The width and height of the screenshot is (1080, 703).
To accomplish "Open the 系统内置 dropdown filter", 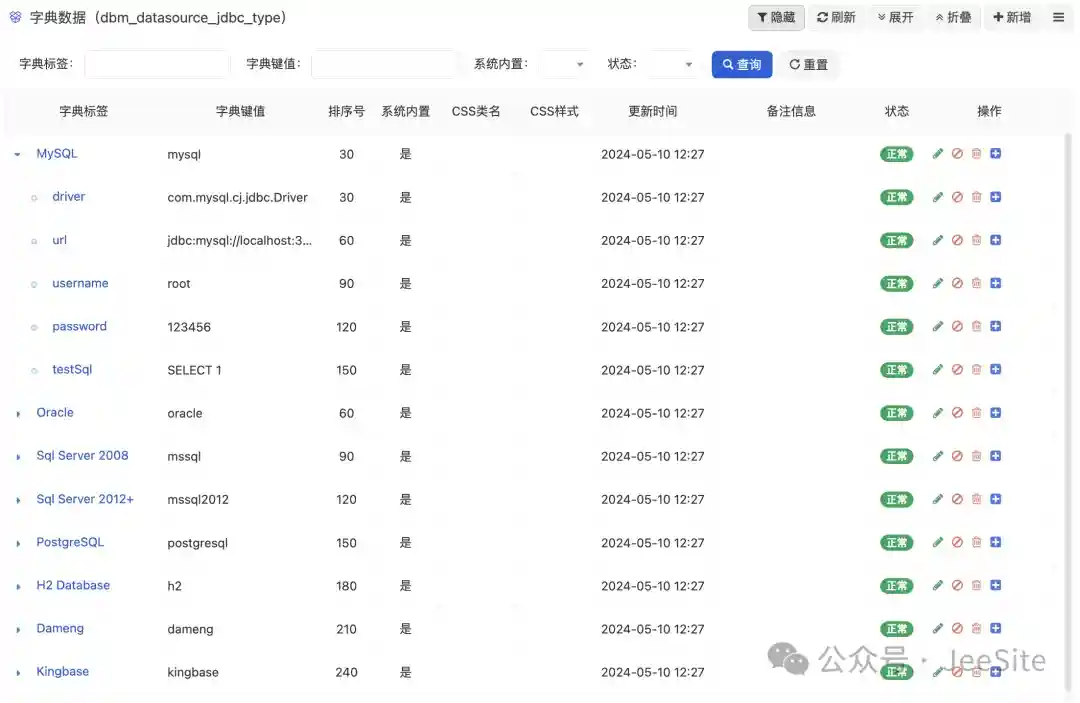I will (563, 65).
